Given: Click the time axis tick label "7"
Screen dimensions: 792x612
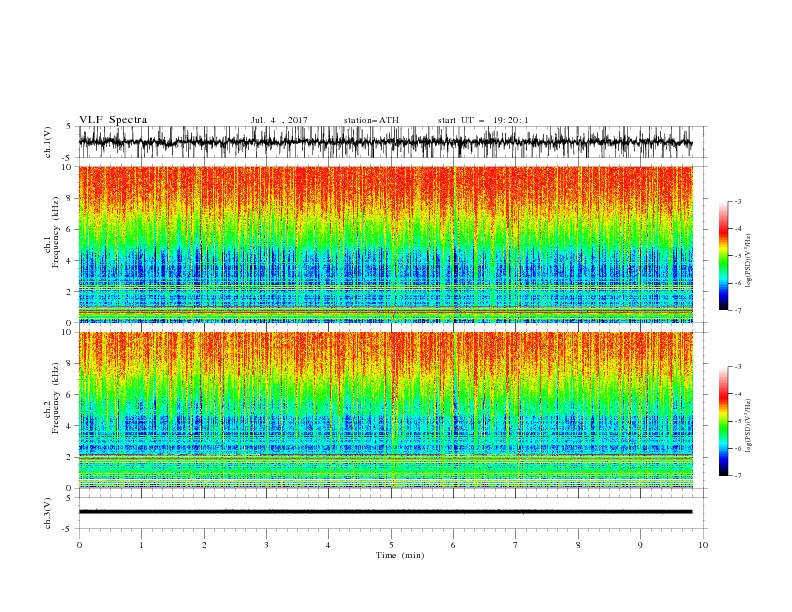Looking at the screenshot, I should pyautogui.click(x=516, y=545).
